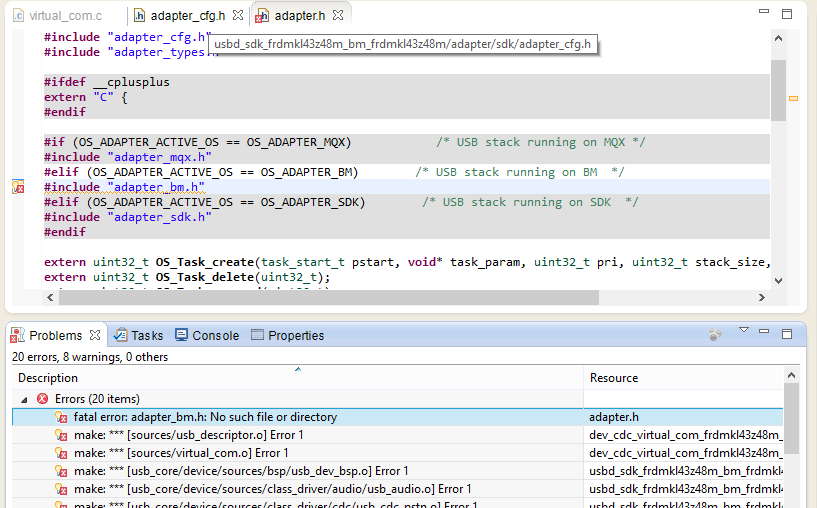Open the Properties view tab
Screen dimensions: 817x508
(x=288, y=336)
